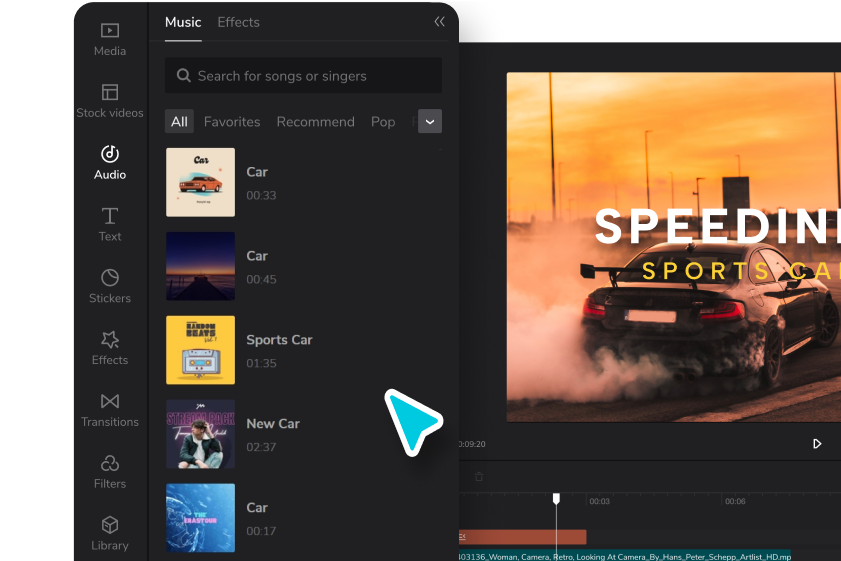Click the search for songs or singers field
This screenshot has height=561, width=841.
[x=303, y=76]
